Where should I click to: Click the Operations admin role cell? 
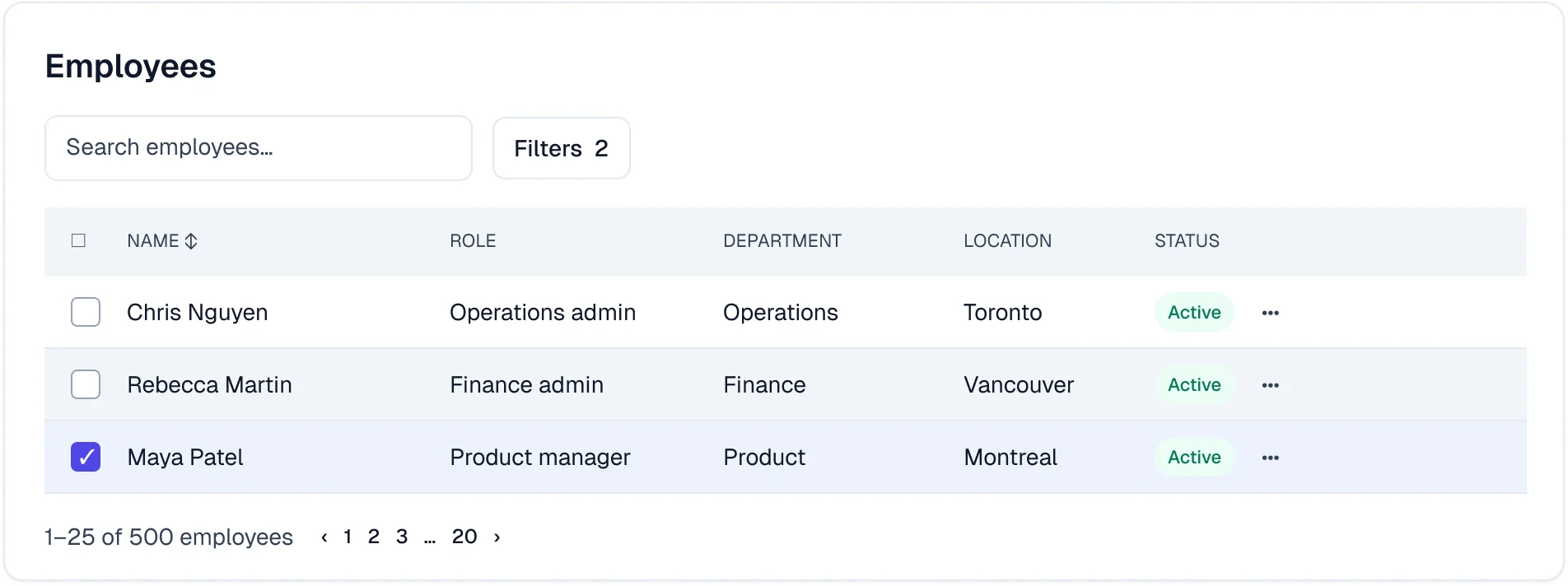(x=543, y=313)
